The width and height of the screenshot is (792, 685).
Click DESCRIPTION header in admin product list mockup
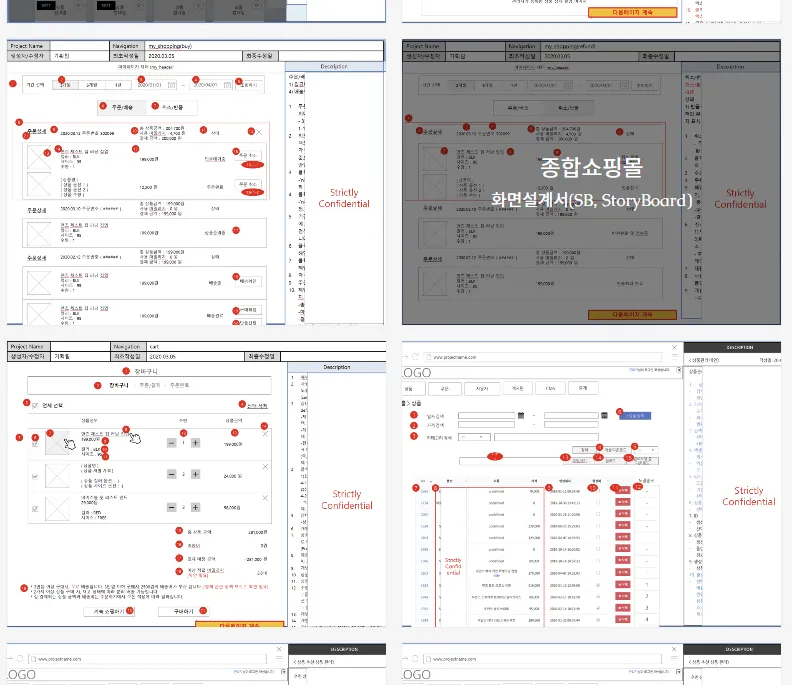(740, 348)
